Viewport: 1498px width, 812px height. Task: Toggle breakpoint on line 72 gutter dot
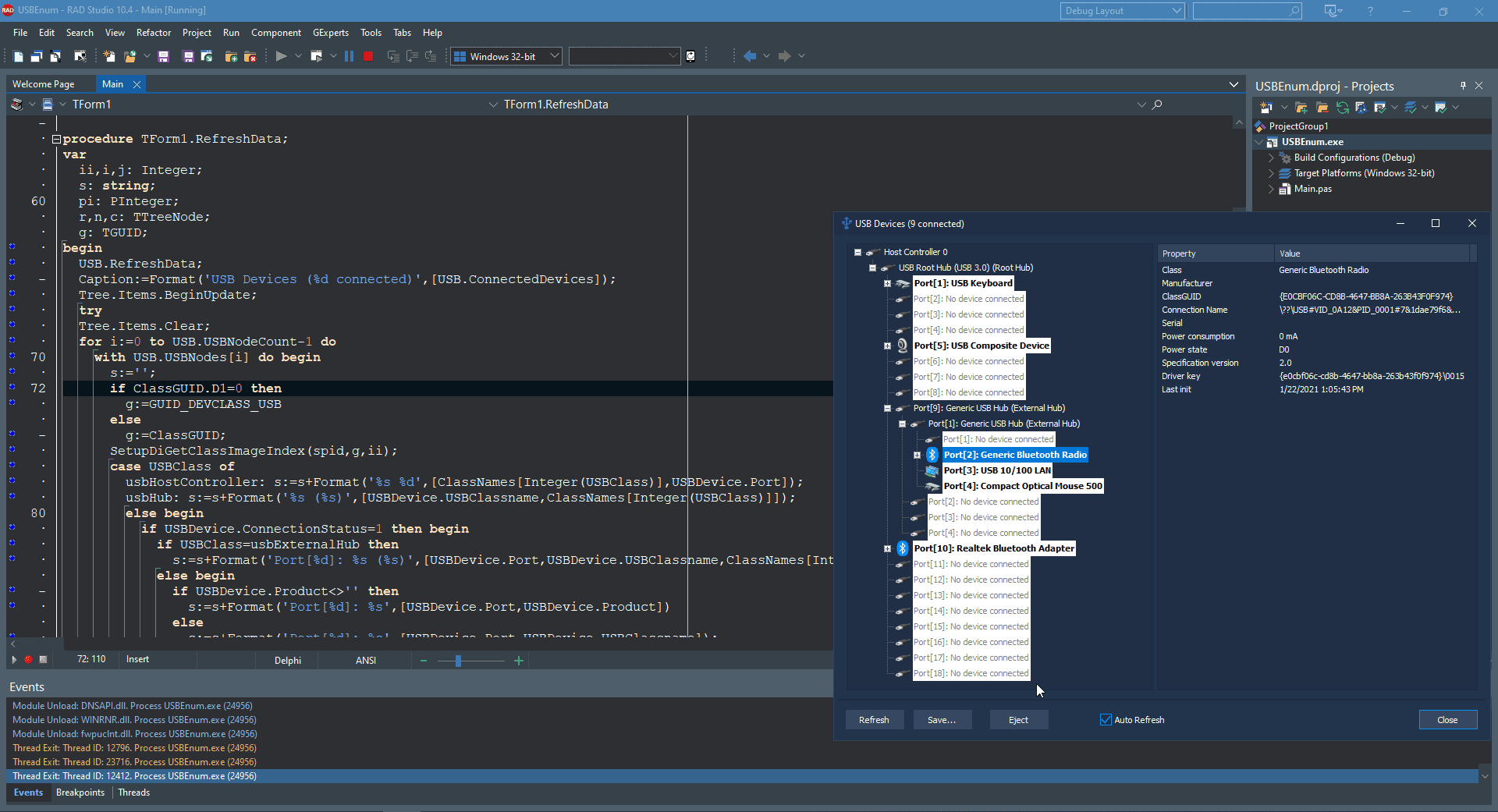(12, 388)
